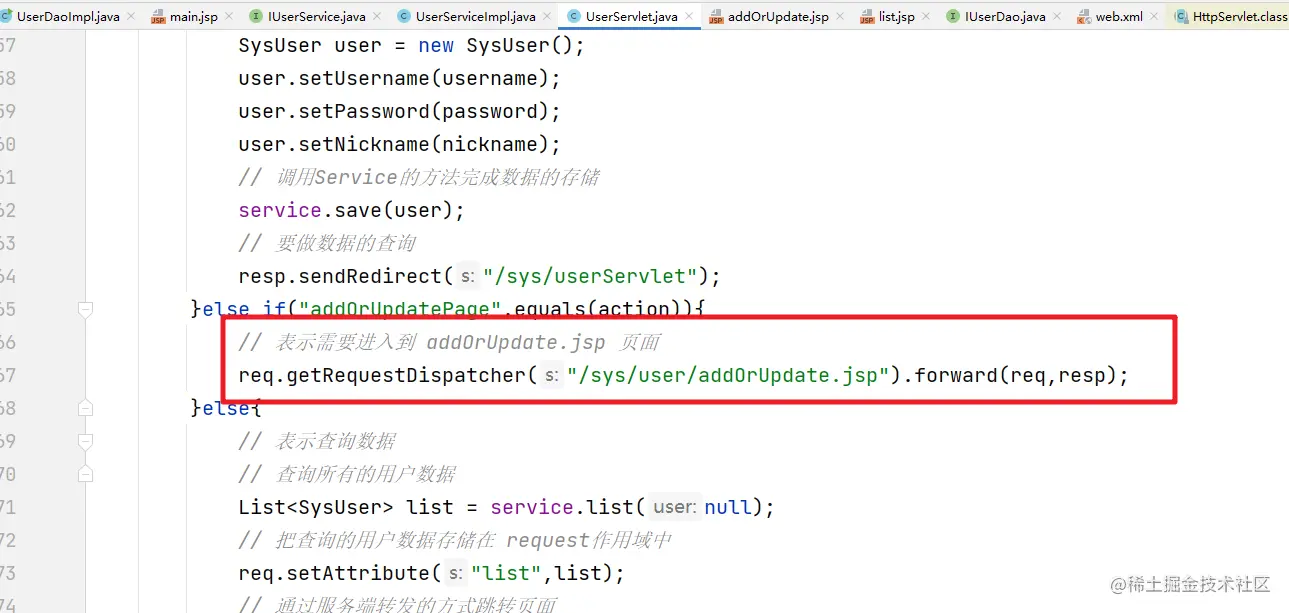The image size is (1289, 613).
Task: Click the comment about request作用域中
Action: pyautogui.click(x=455, y=540)
